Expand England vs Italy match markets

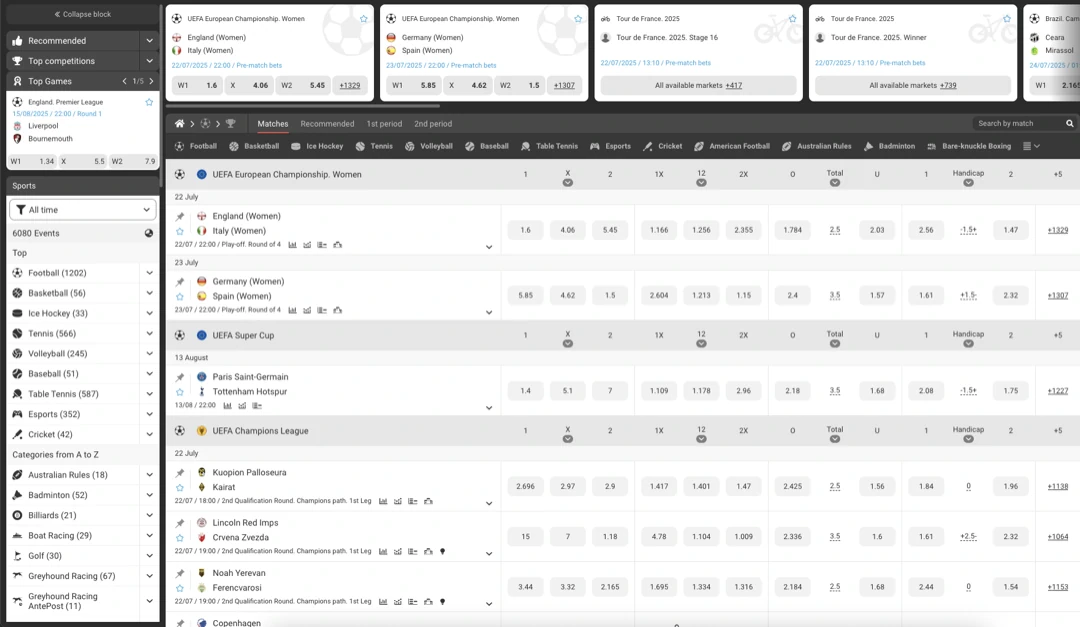coord(489,247)
